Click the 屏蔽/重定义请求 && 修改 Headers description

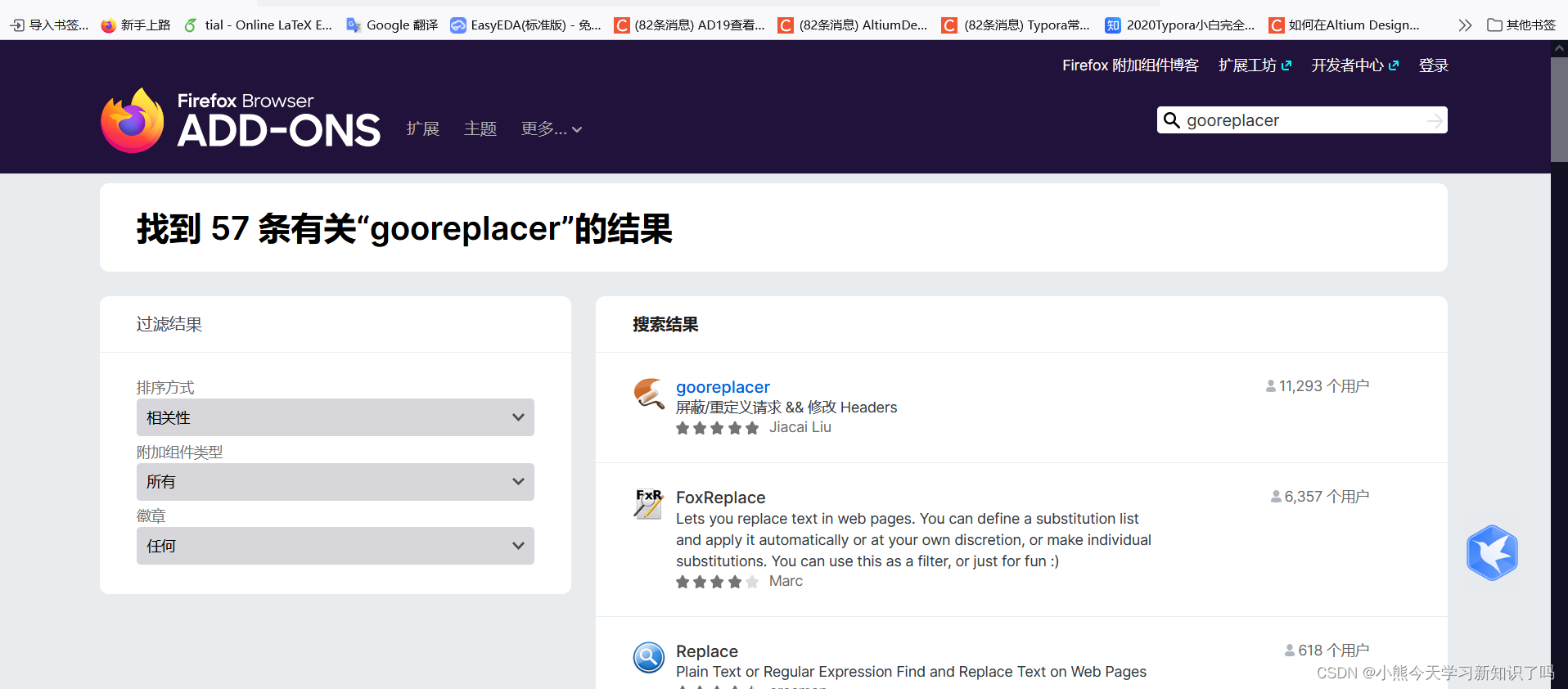tap(786, 408)
